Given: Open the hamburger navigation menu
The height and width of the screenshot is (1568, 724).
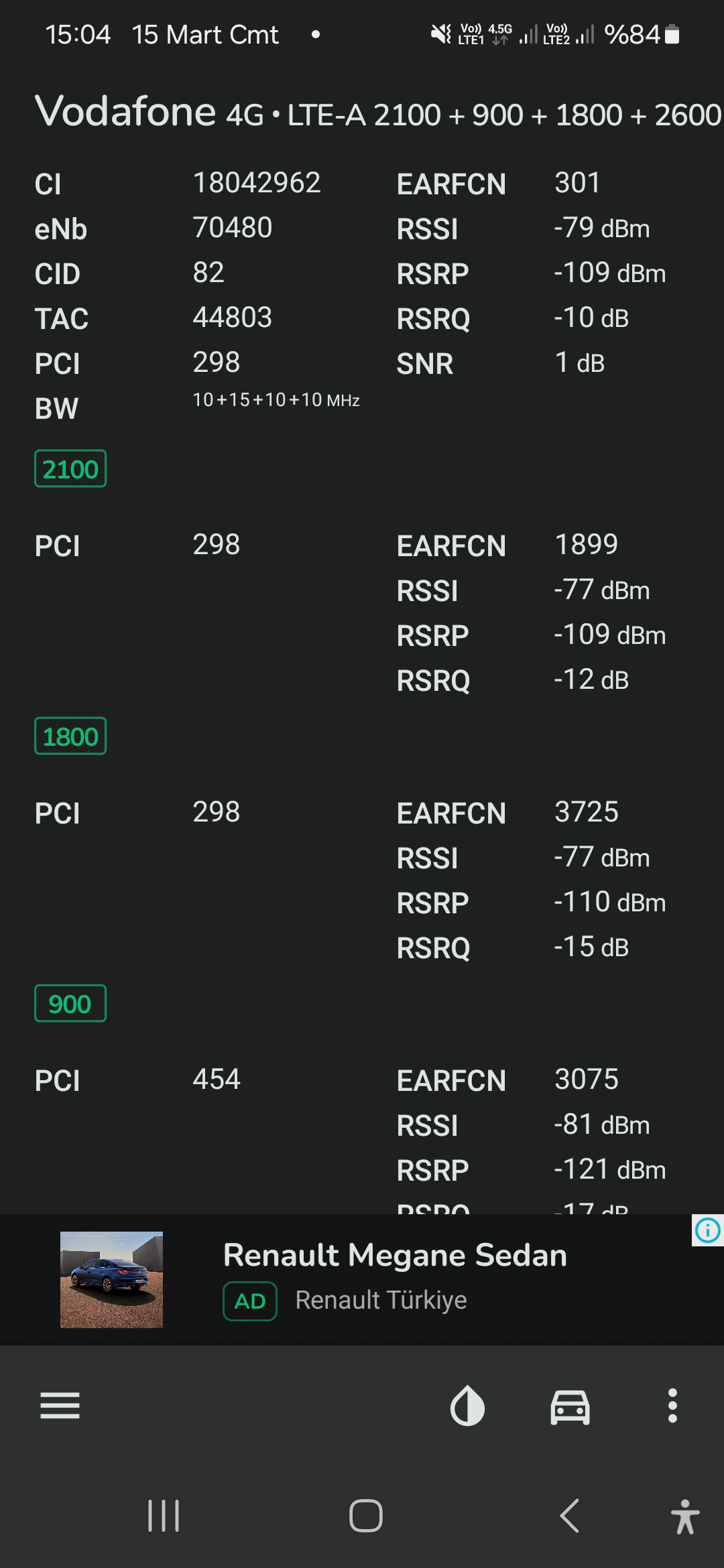Looking at the screenshot, I should [x=60, y=1405].
